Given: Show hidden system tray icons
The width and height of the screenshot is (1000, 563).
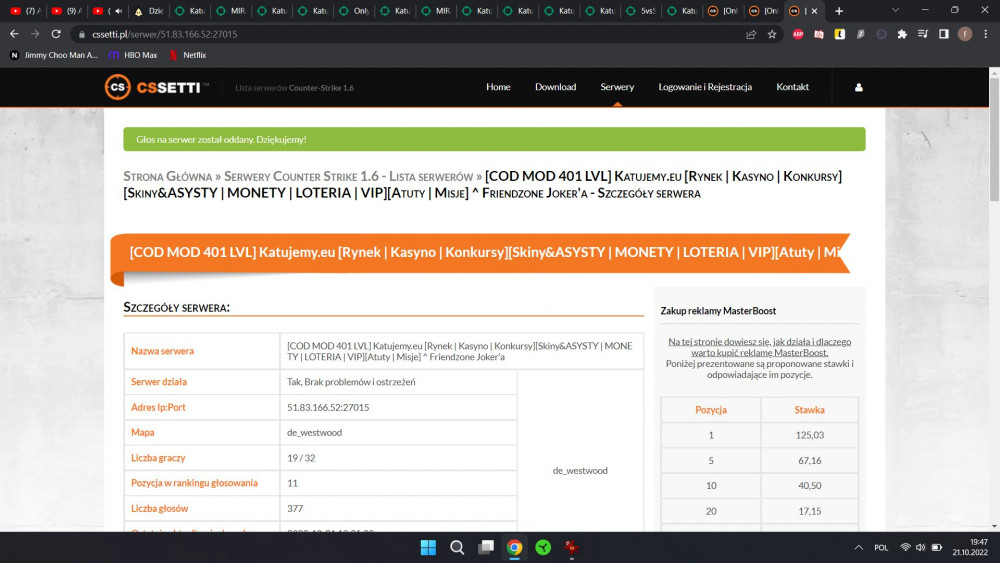Looking at the screenshot, I should pyautogui.click(x=858, y=547).
